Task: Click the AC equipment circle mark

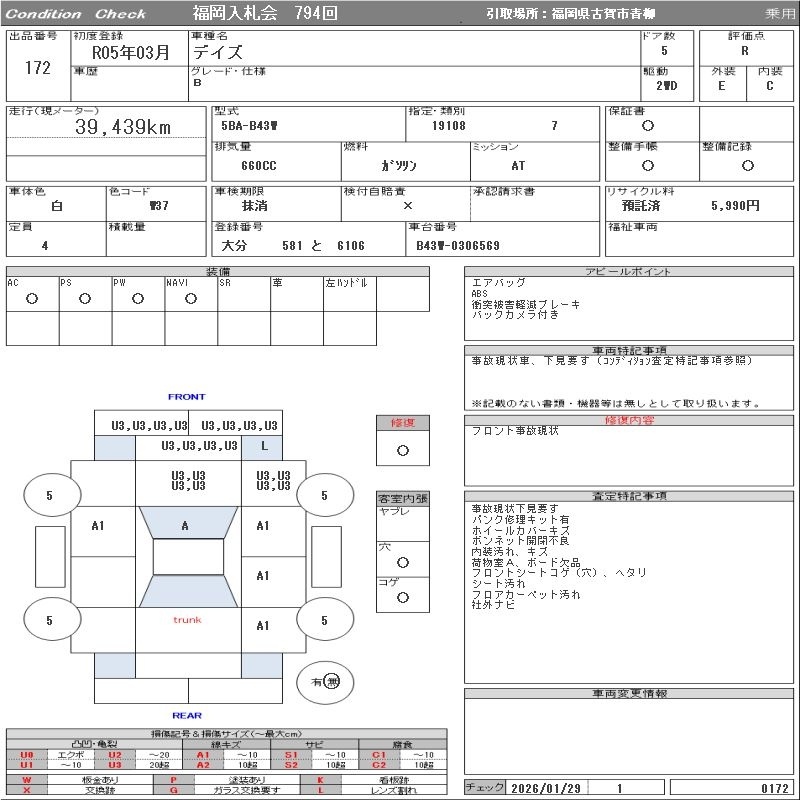Action: tap(32, 298)
